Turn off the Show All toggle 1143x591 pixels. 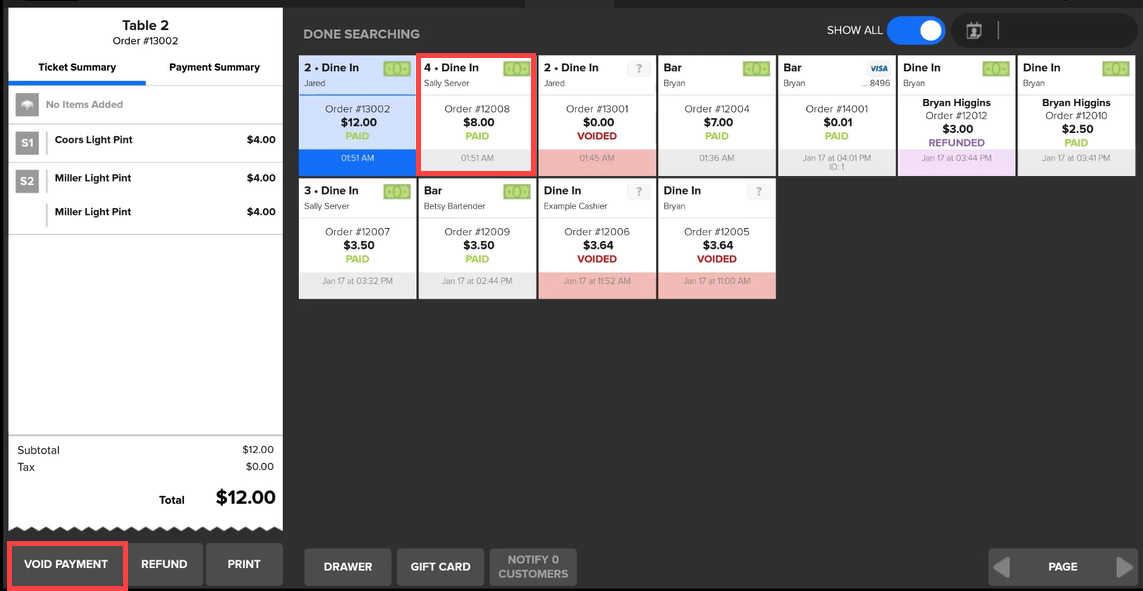point(915,31)
